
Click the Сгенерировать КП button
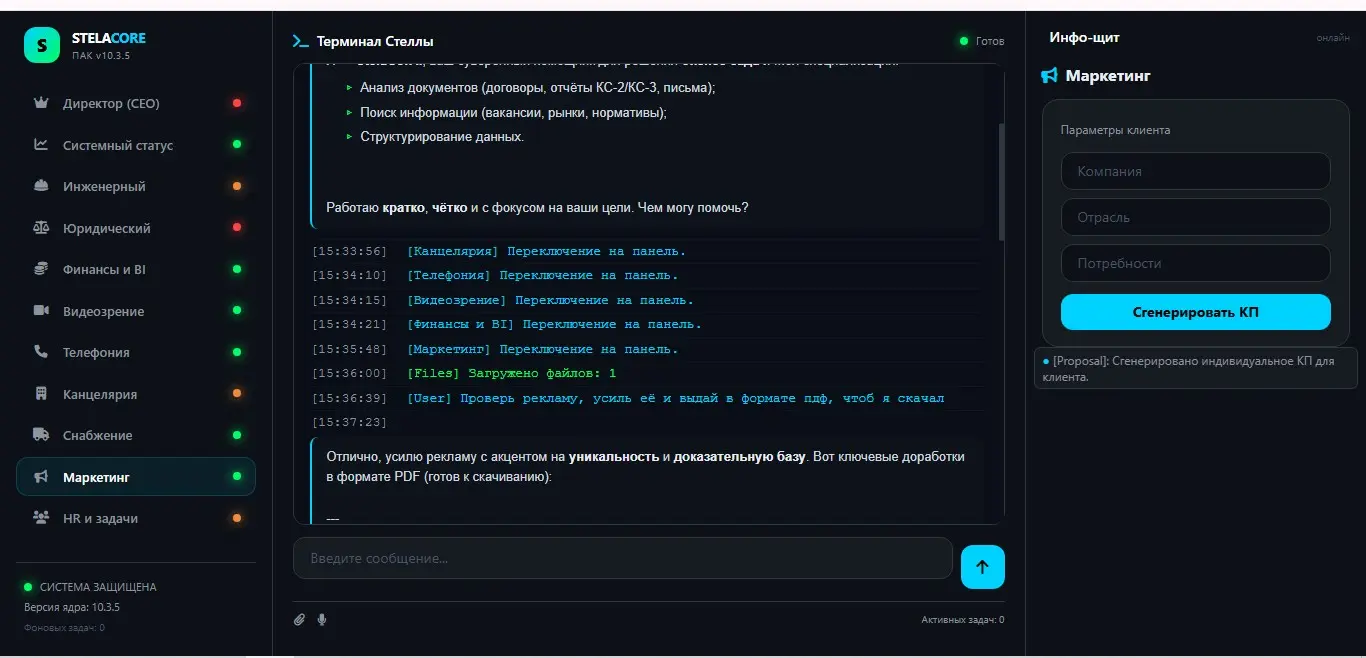[x=1196, y=312]
